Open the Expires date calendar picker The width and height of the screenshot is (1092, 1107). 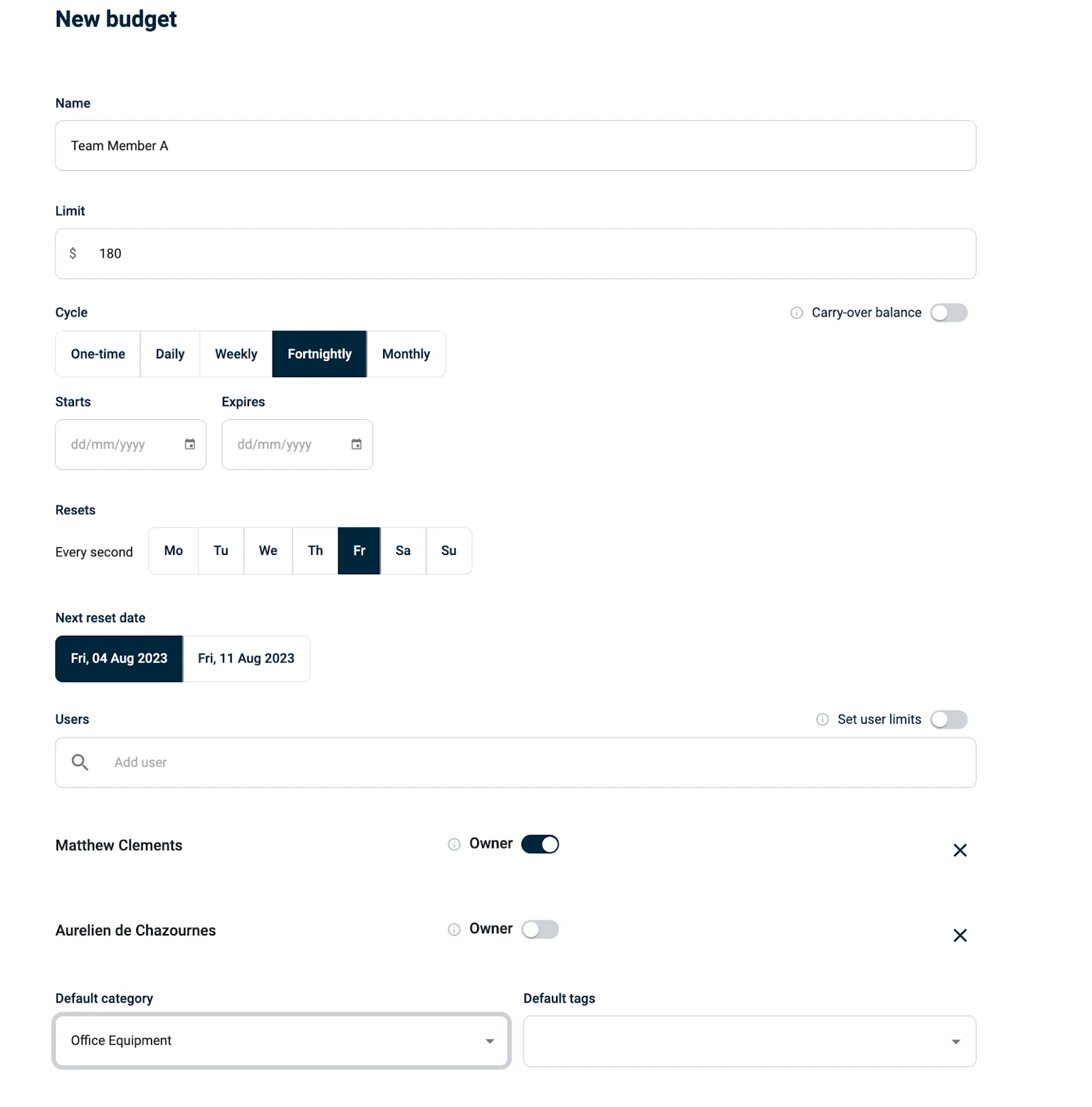[x=356, y=444]
